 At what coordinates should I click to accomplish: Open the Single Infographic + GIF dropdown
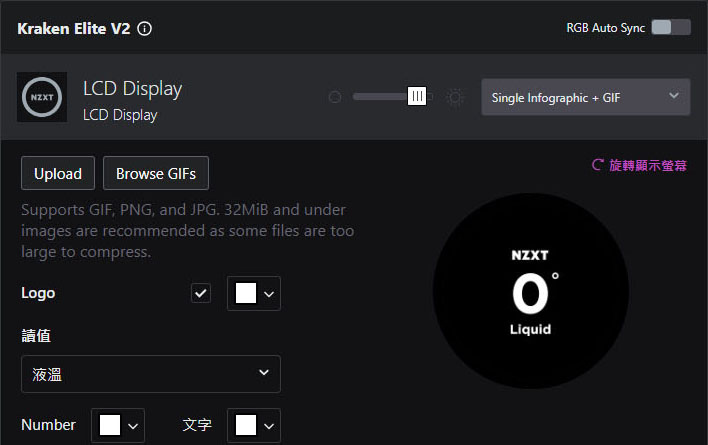point(586,97)
